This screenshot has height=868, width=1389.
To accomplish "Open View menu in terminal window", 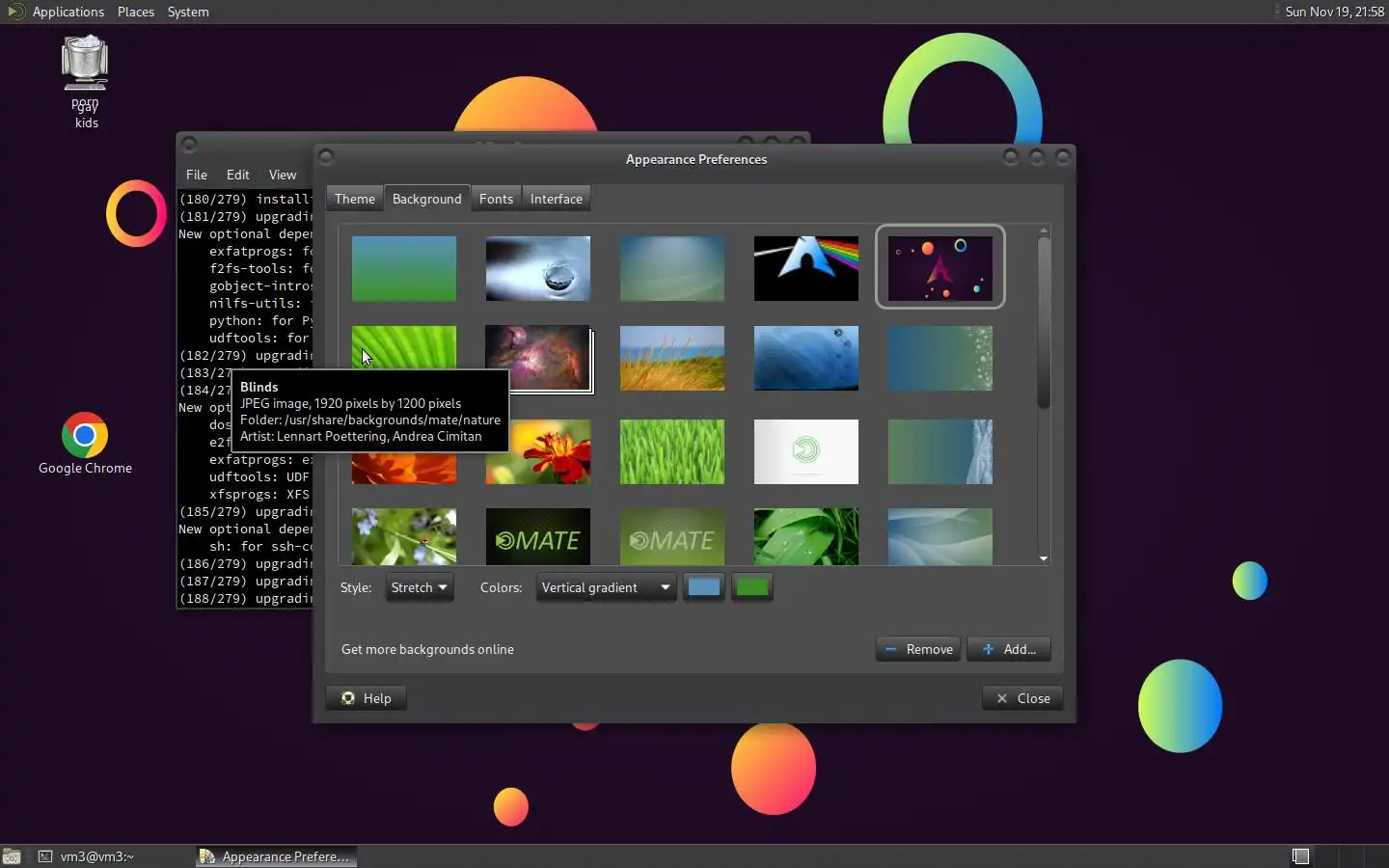I will pos(283,175).
